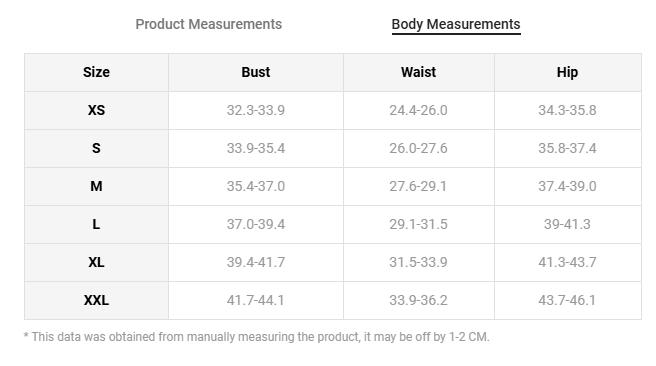Click the manual measuring disclaimer note

tap(256, 337)
